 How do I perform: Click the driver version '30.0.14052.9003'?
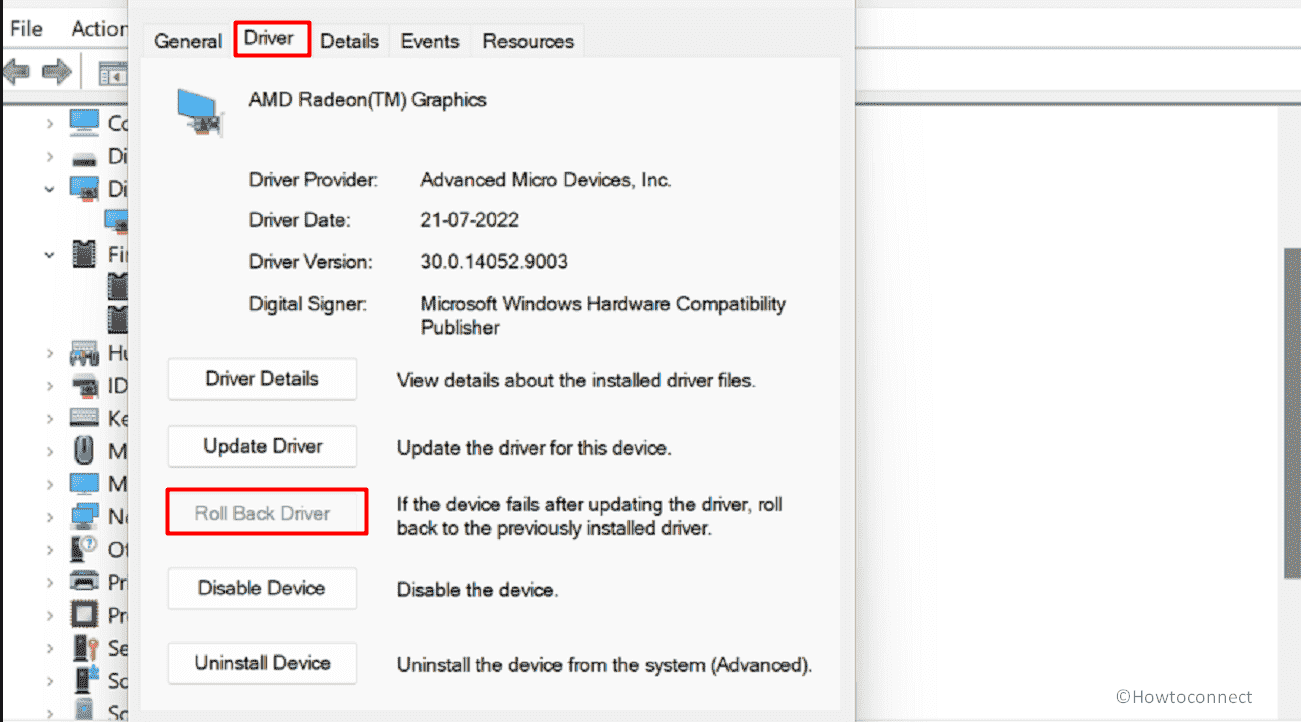pyautogui.click(x=494, y=262)
